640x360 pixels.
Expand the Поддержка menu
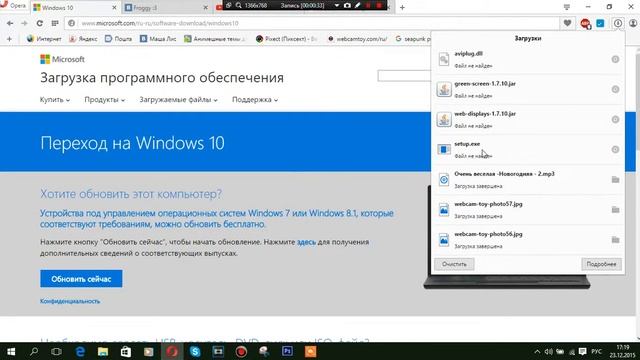(255, 100)
